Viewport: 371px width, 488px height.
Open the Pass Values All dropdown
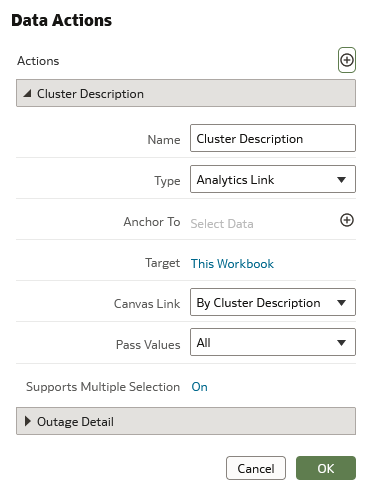click(273, 342)
